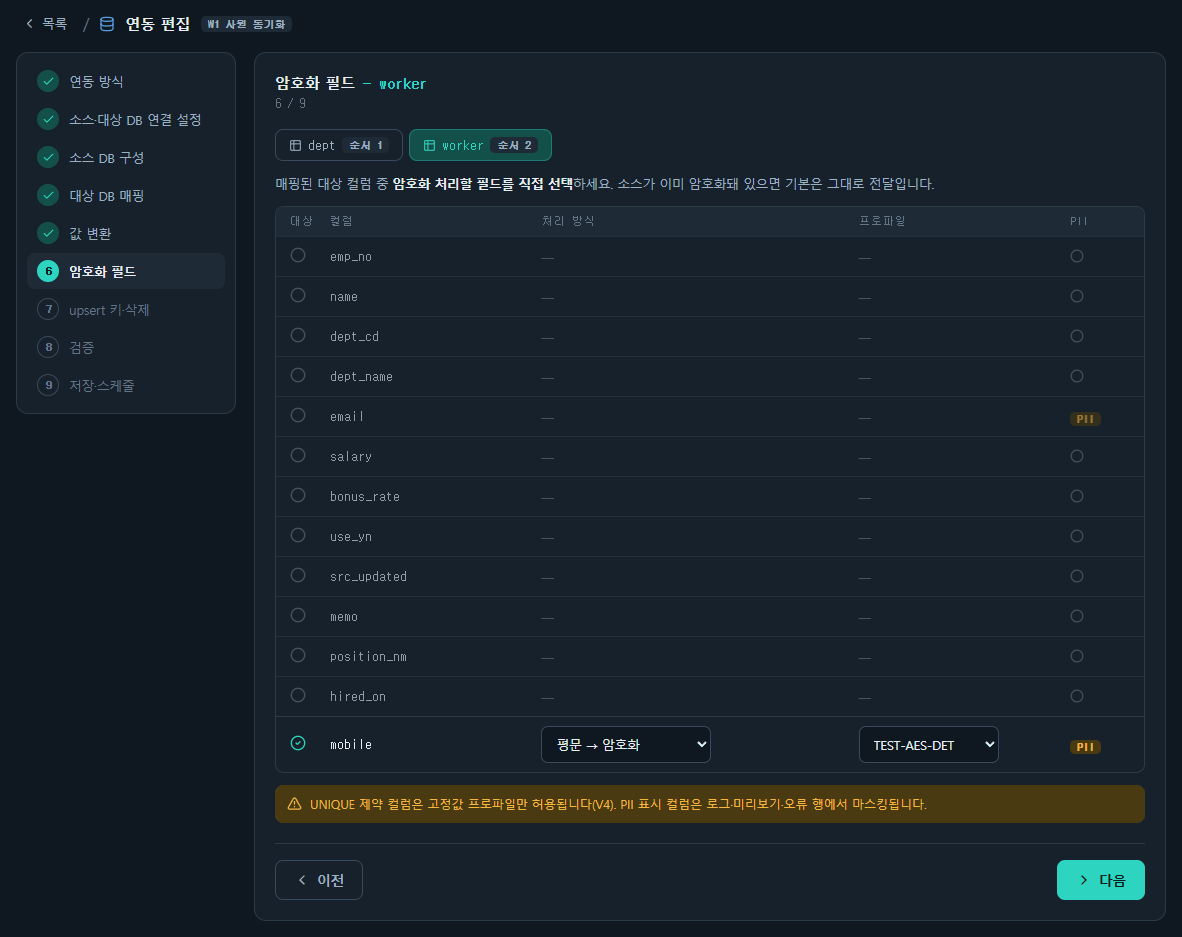This screenshot has height=937, width=1182.
Task: Go to 소스·대상 DB 연결 설정 step
Action: pyautogui.click(x=126, y=119)
